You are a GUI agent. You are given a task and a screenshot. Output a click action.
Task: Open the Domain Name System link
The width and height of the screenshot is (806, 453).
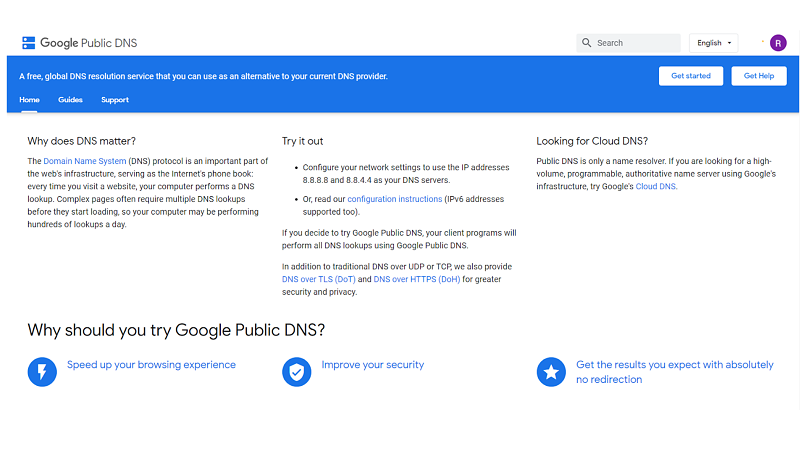click(85, 161)
